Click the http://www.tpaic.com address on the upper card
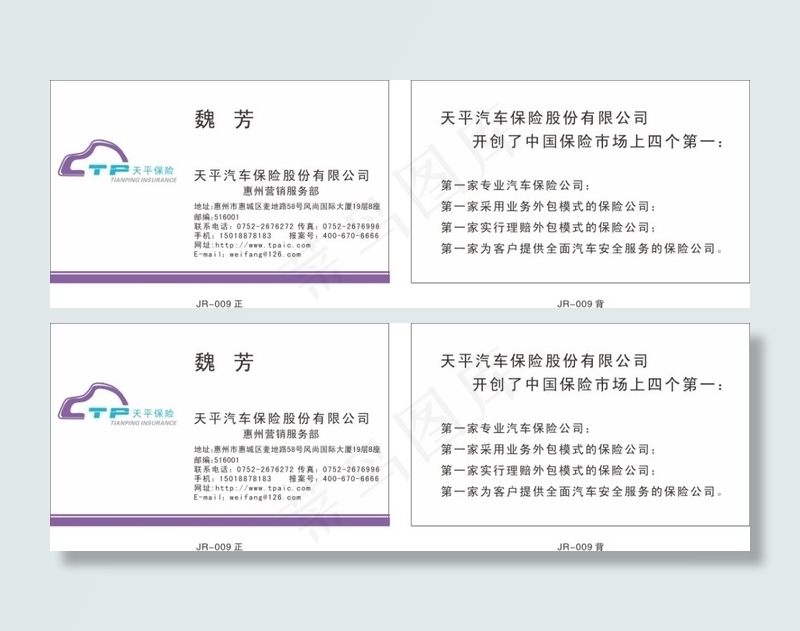The width and height of the screenshot is (800, 631). [x=263, y=245]
